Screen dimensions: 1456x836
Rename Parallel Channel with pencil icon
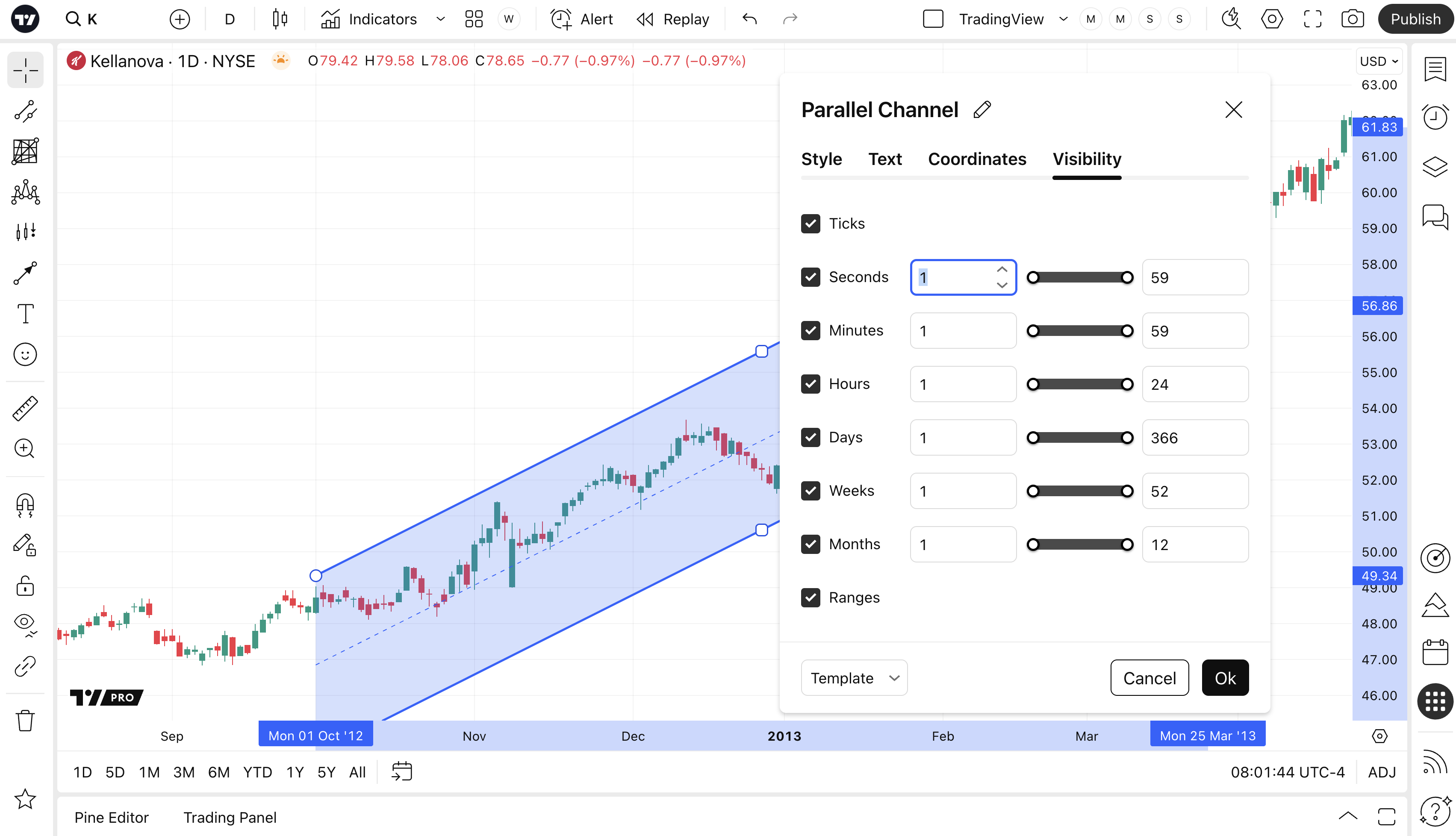point(982,109)
